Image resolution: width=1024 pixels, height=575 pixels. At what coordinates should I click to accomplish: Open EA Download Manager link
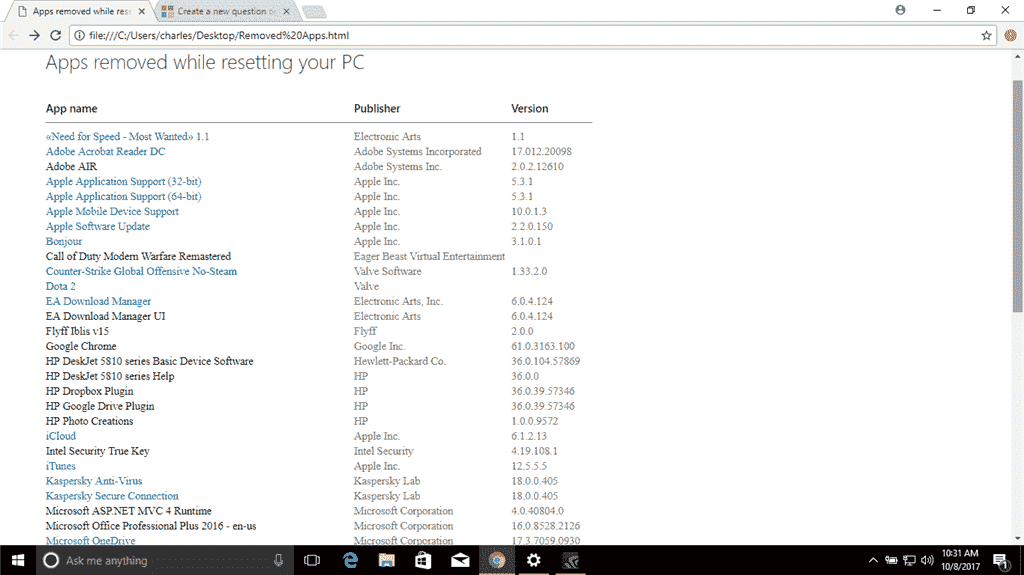[98, 301]
